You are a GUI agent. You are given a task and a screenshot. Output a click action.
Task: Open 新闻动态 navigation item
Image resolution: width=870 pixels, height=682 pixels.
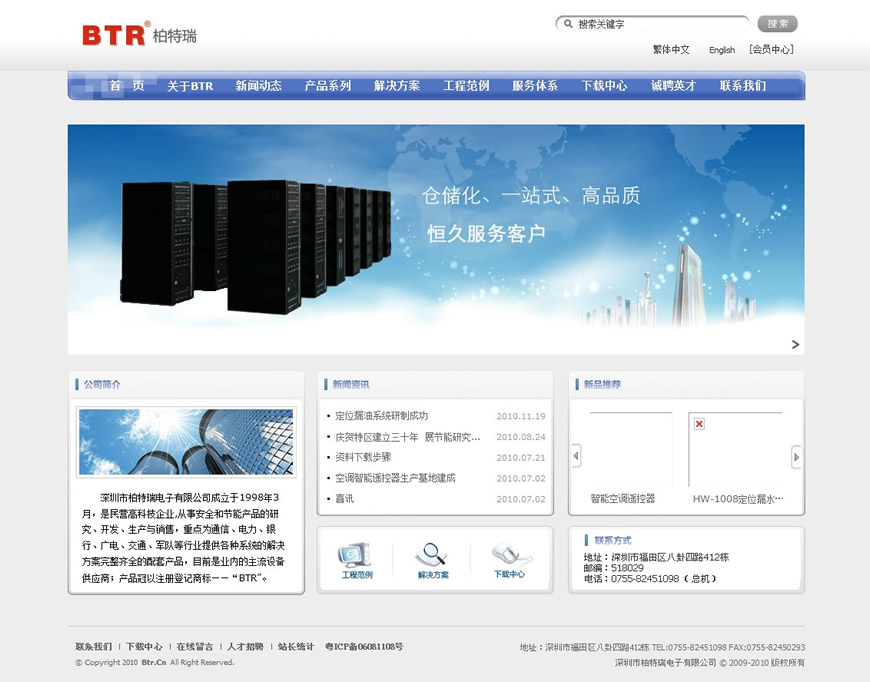pyautogui.click(x=259, y=85)
